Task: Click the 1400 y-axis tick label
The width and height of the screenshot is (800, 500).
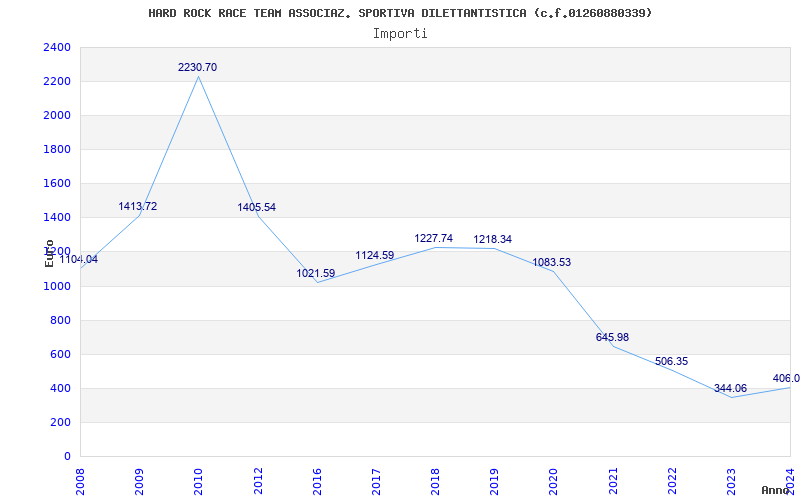Action: click(57, 218)
